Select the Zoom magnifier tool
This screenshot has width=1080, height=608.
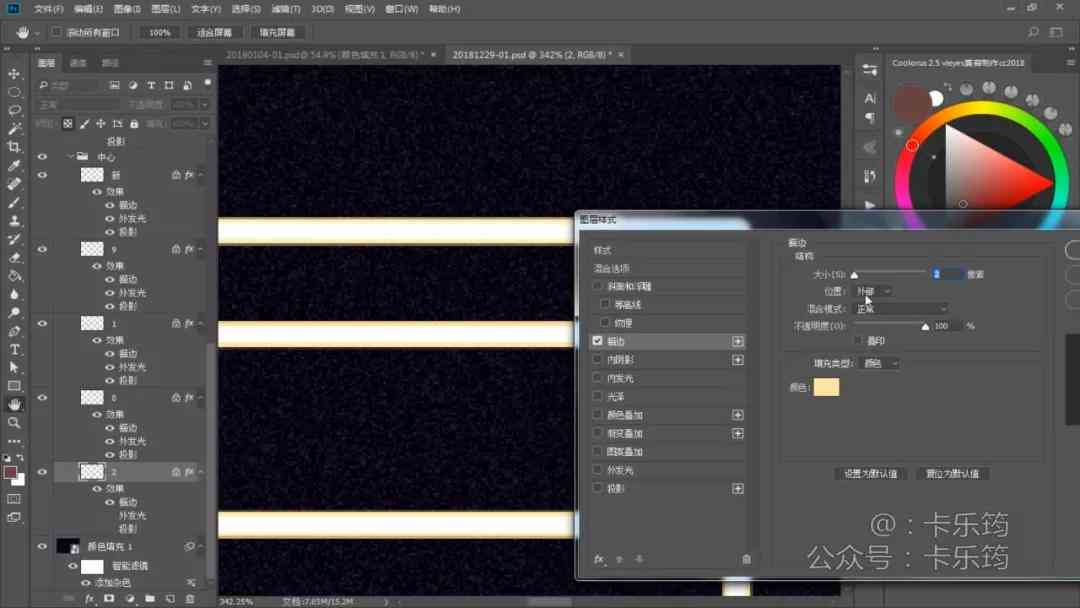tap(14, 423)
